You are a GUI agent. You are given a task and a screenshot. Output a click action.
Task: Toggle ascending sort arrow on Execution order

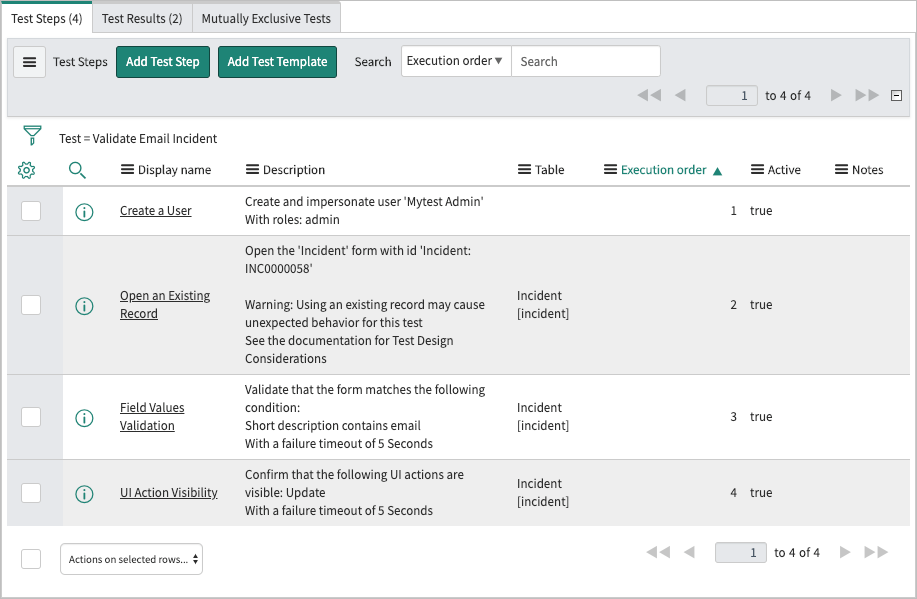(x=718, y=171)
